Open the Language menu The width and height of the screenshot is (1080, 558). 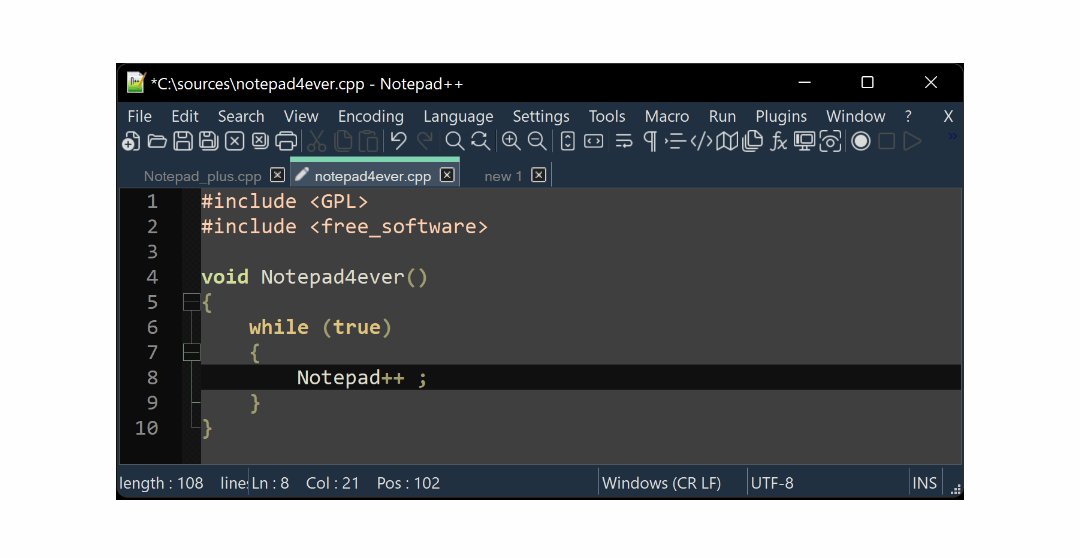coord(458,116)
